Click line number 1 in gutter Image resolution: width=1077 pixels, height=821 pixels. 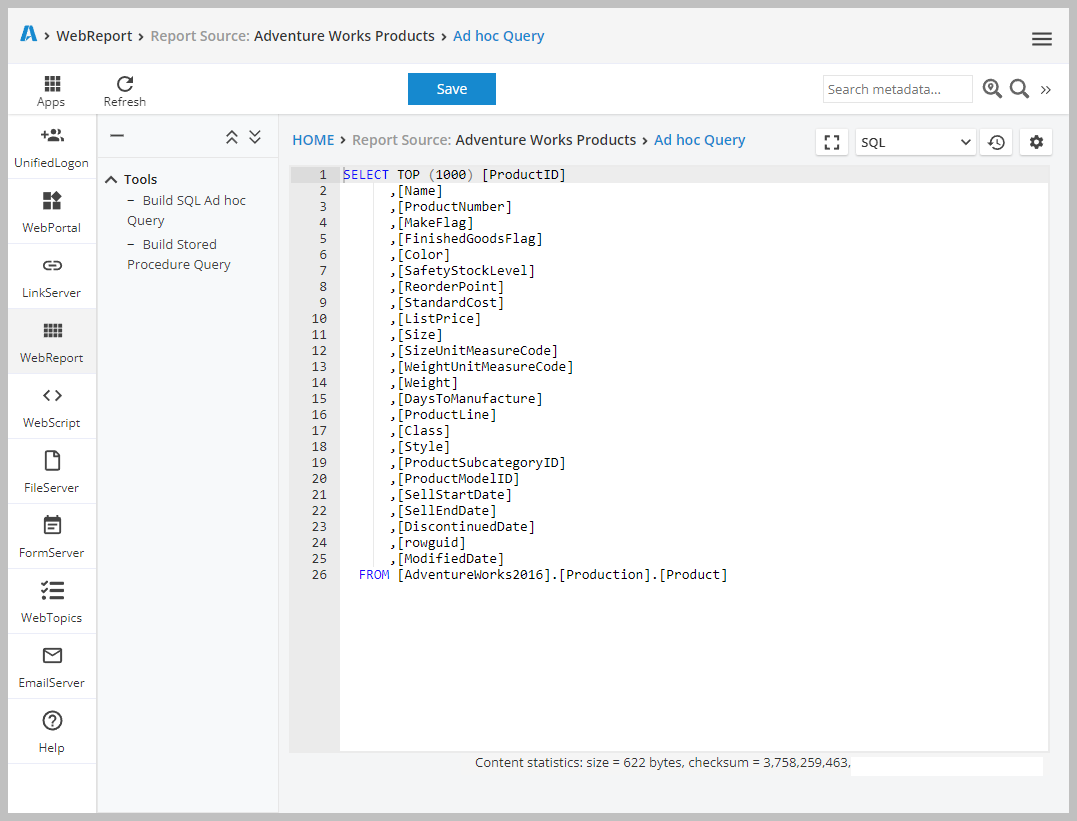coord(323,175)
